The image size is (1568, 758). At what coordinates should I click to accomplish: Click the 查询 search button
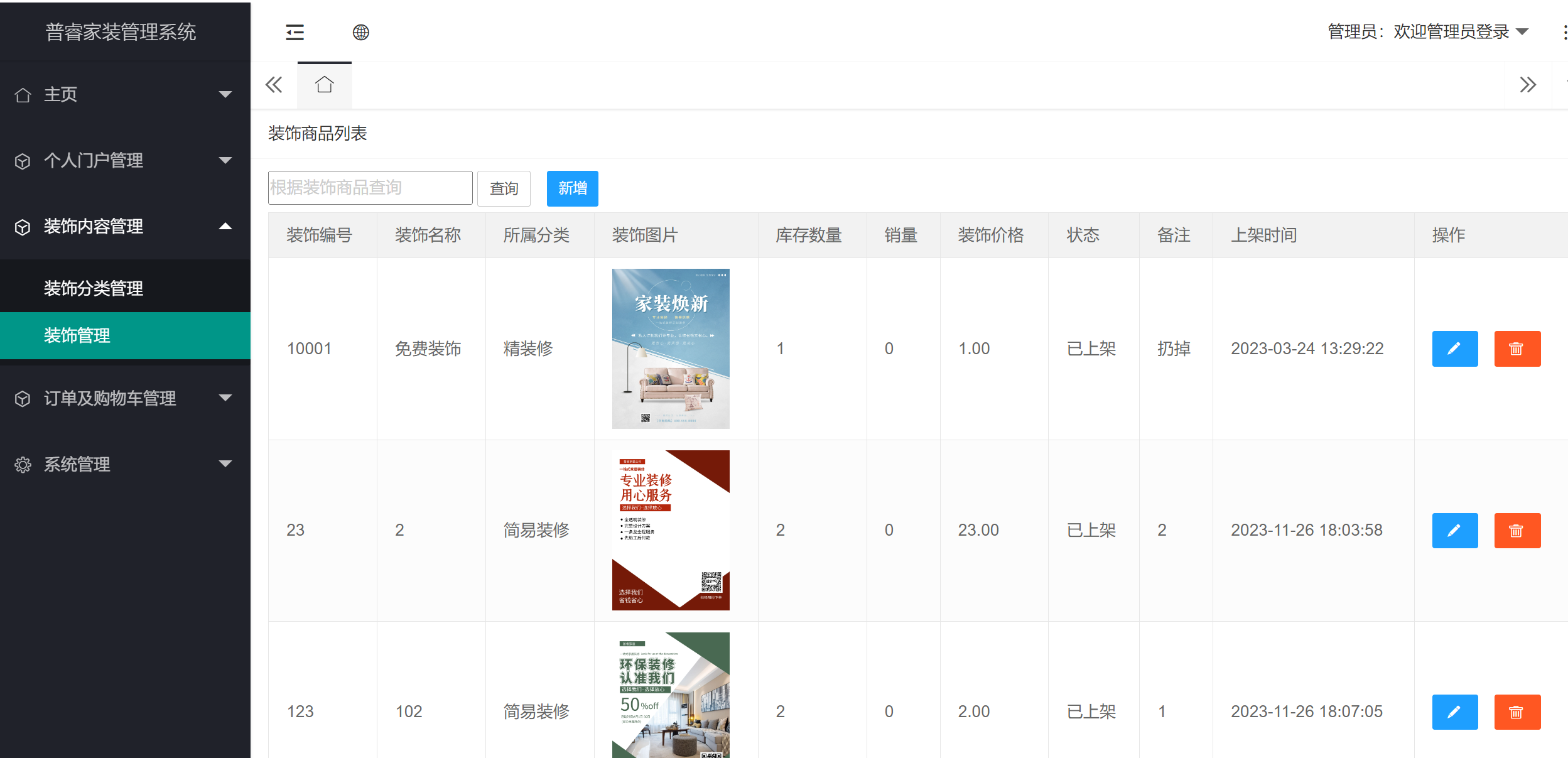point(504,188)
